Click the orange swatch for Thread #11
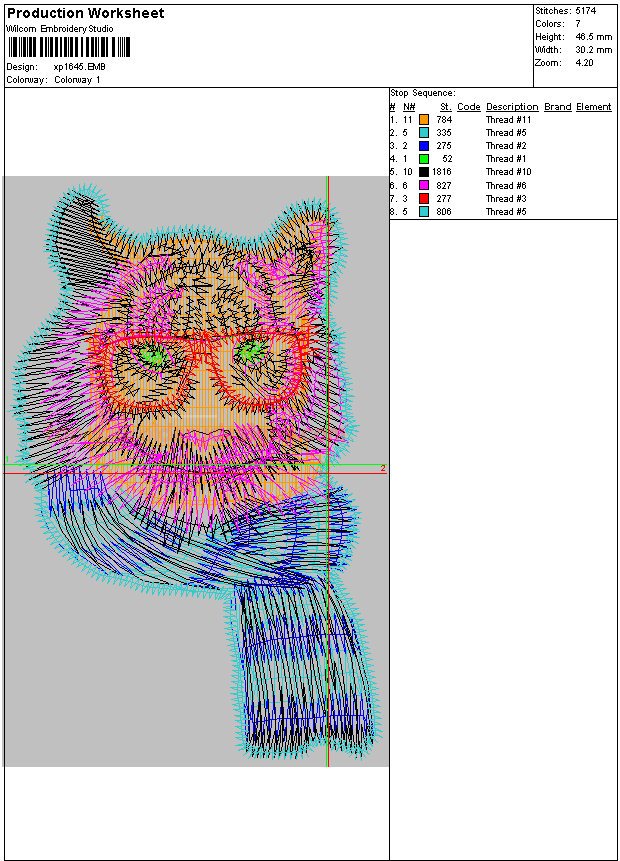This screenshot has height=861, width=620. click(x=424, y=119)
